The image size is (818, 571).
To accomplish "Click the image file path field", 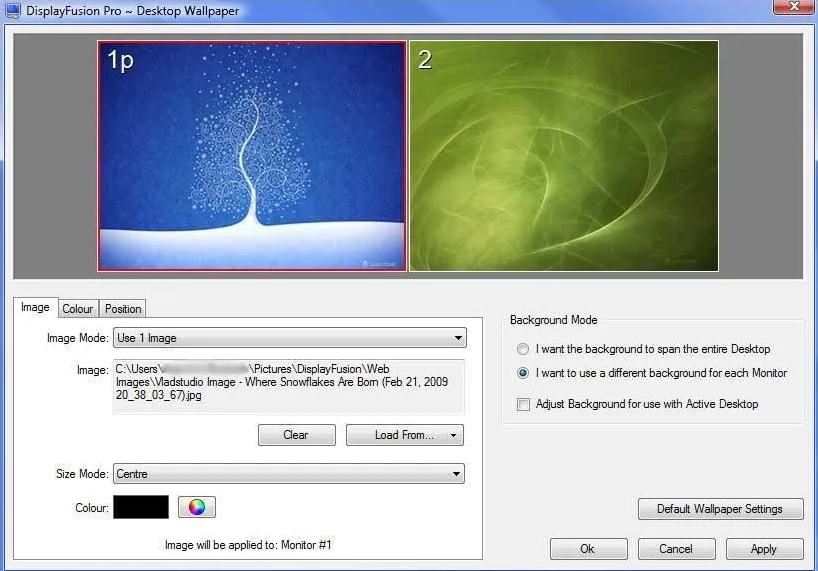I will point(288,386).
